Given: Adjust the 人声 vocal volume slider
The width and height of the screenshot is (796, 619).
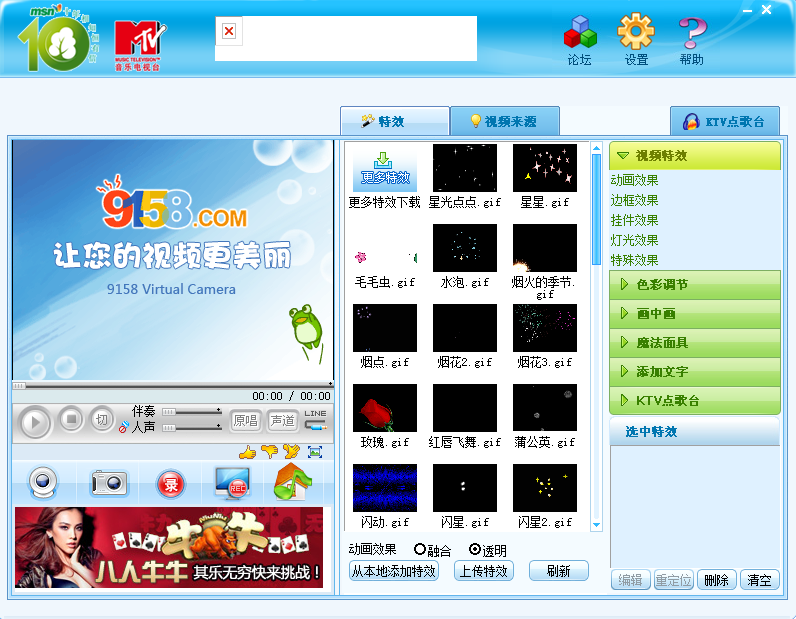Looking at the screenshot, I should coord(191,428).
